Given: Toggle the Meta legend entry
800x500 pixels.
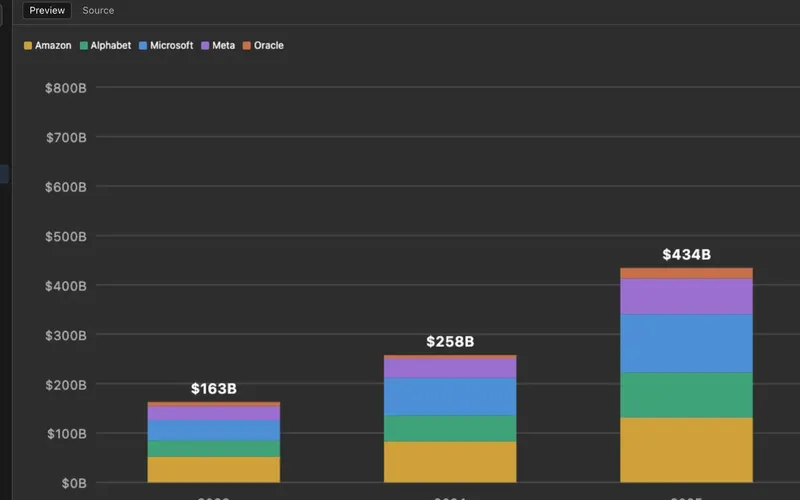Looking at the screenshot, I should 218,45.
